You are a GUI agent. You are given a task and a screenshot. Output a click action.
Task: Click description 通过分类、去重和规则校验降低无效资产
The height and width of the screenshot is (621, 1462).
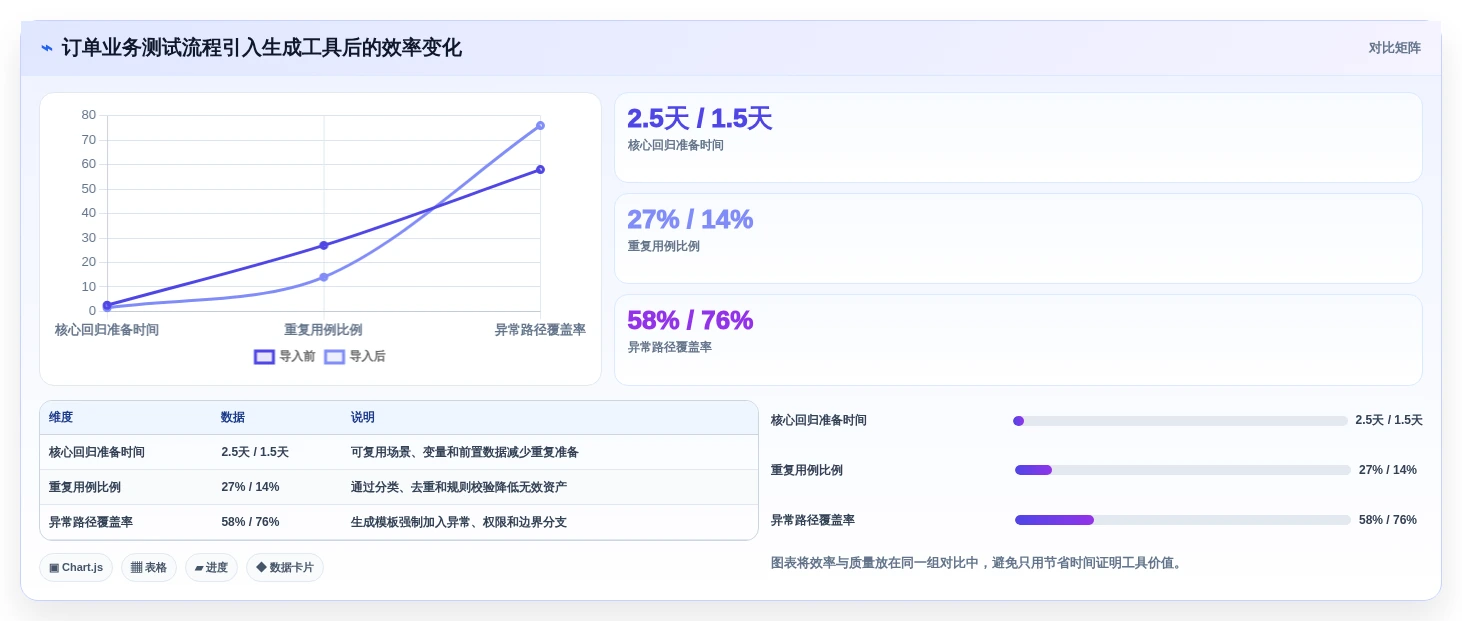pos(459,488)
